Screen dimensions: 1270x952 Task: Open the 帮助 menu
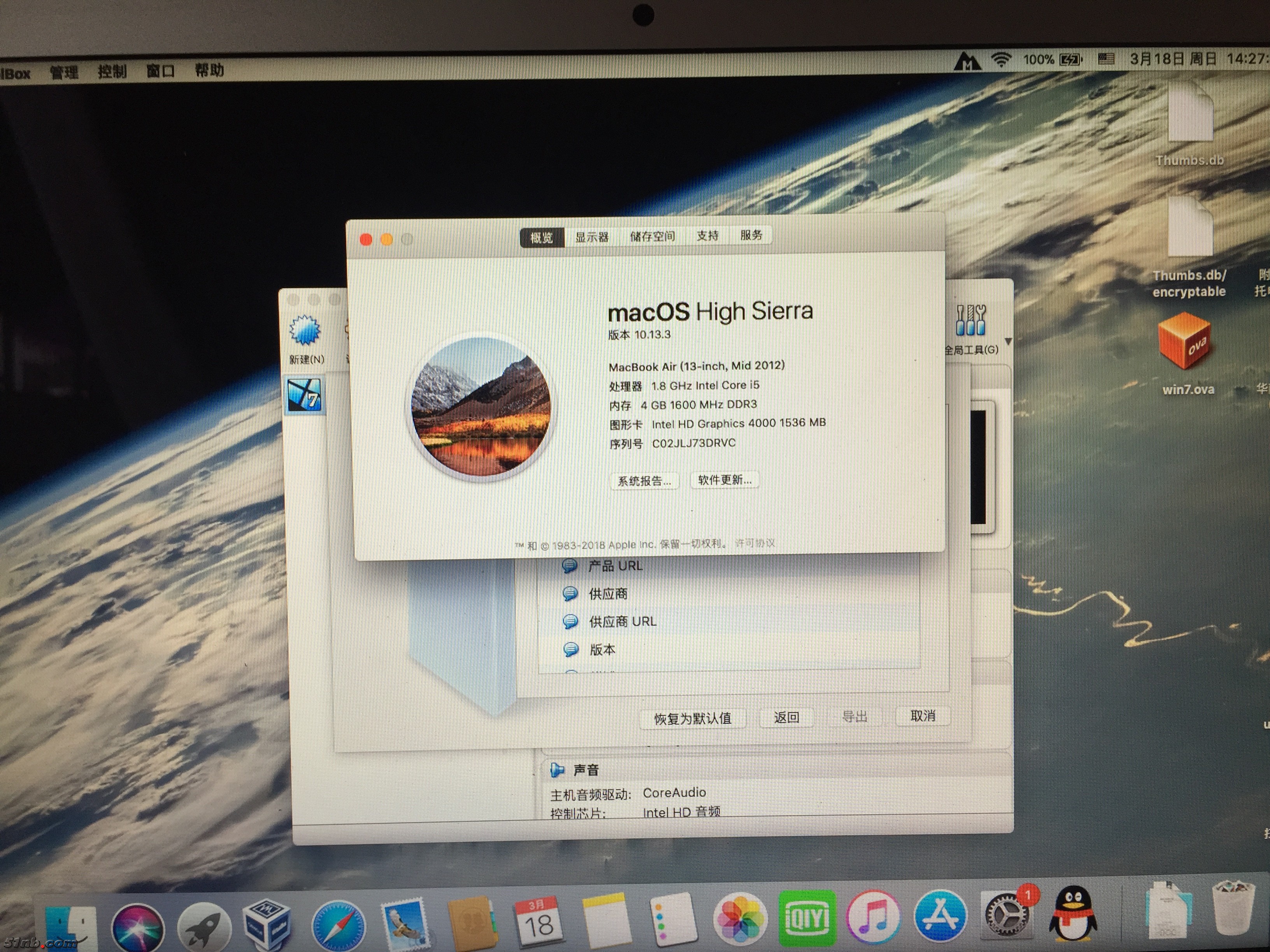tap(209, 70)
